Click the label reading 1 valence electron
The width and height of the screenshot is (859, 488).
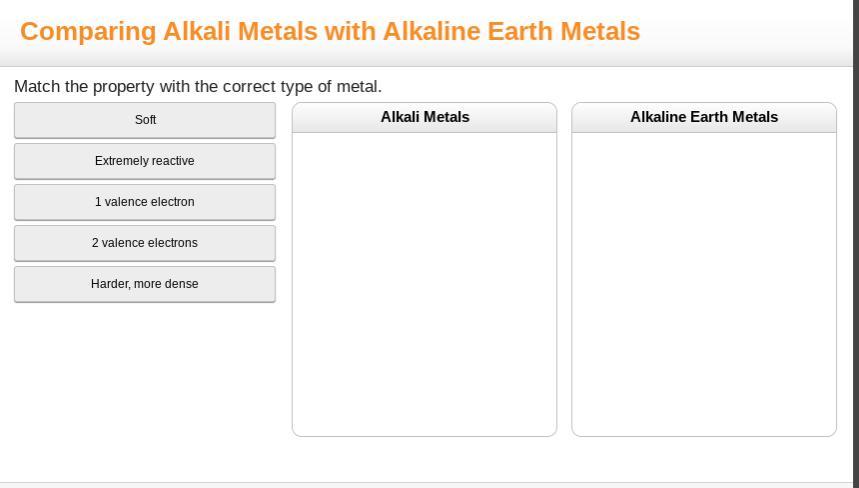(x=145, y=202)
